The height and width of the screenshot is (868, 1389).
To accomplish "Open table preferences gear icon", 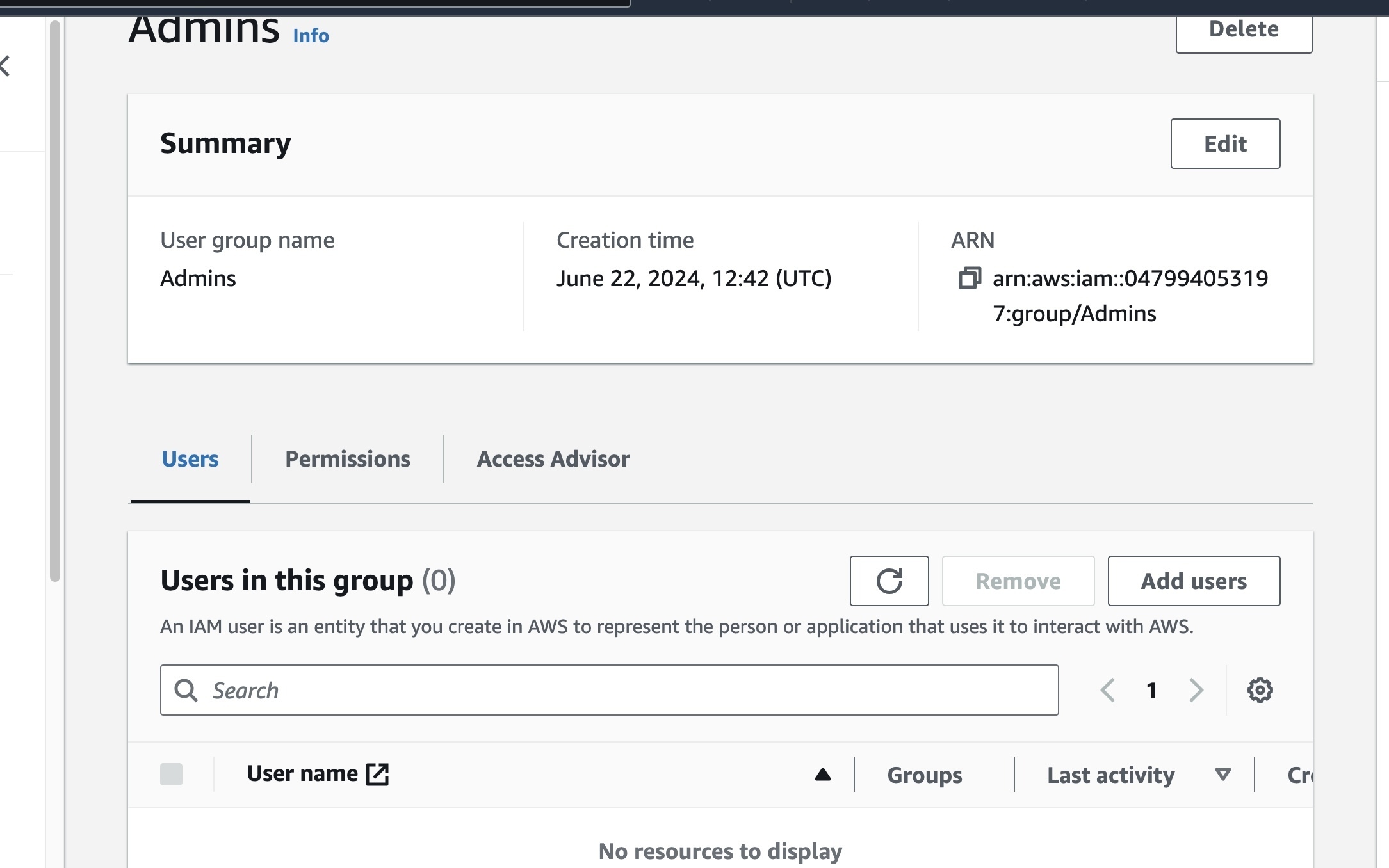I will tap(1260, 690).
